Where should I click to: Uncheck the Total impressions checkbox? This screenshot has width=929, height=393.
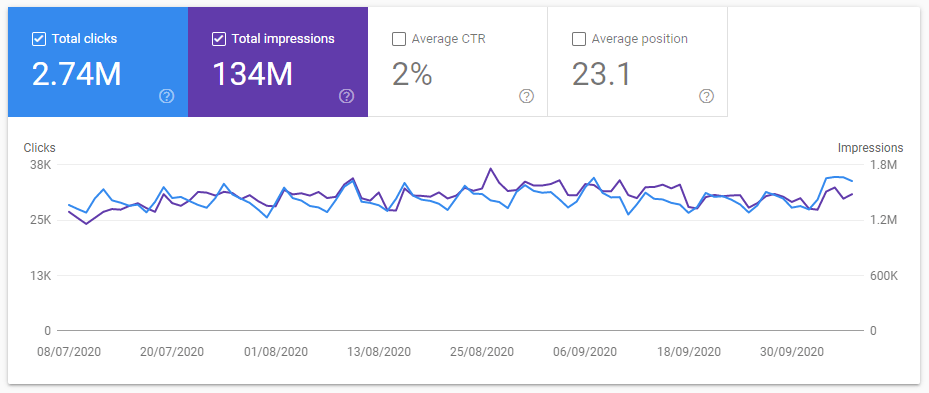pyautogui.click(x=219, y=39)
